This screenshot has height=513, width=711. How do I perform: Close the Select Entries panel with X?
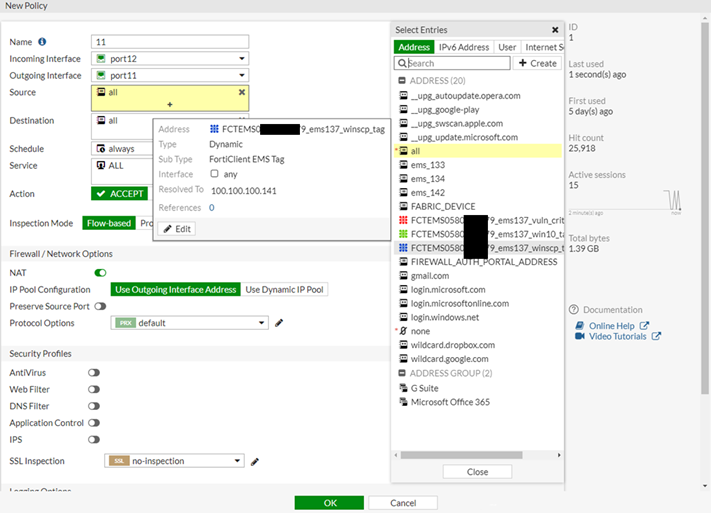coord(555,30)
